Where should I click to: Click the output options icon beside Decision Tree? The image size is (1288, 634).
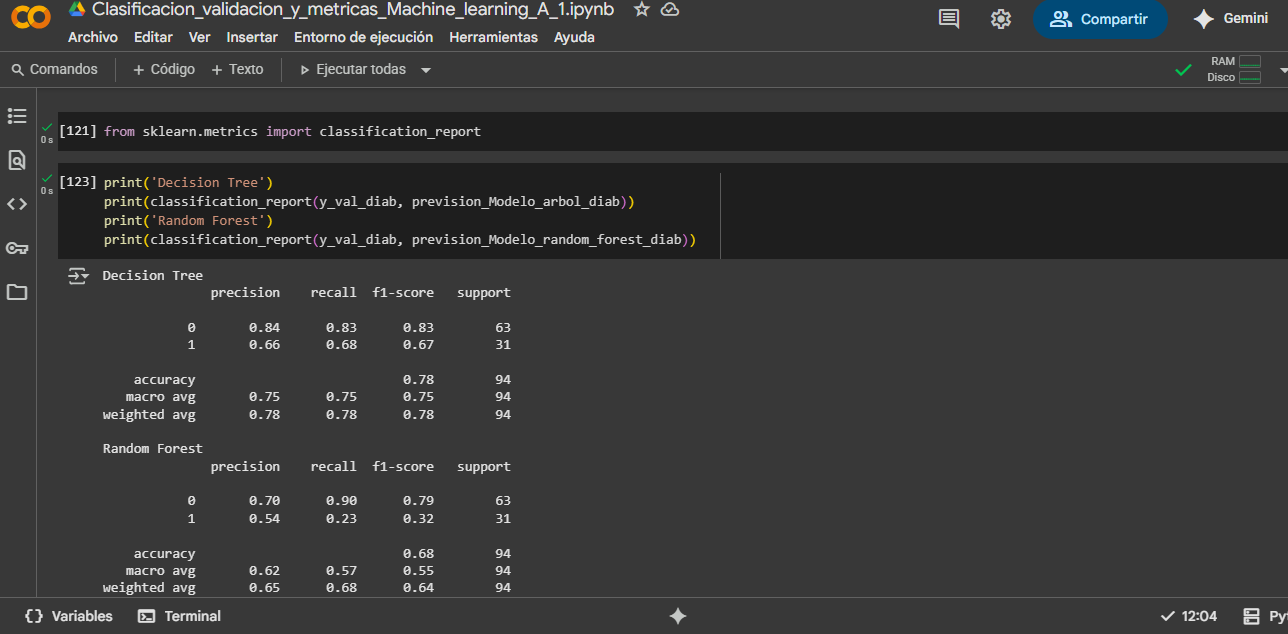pyautogui.click(x=78, y=276)
